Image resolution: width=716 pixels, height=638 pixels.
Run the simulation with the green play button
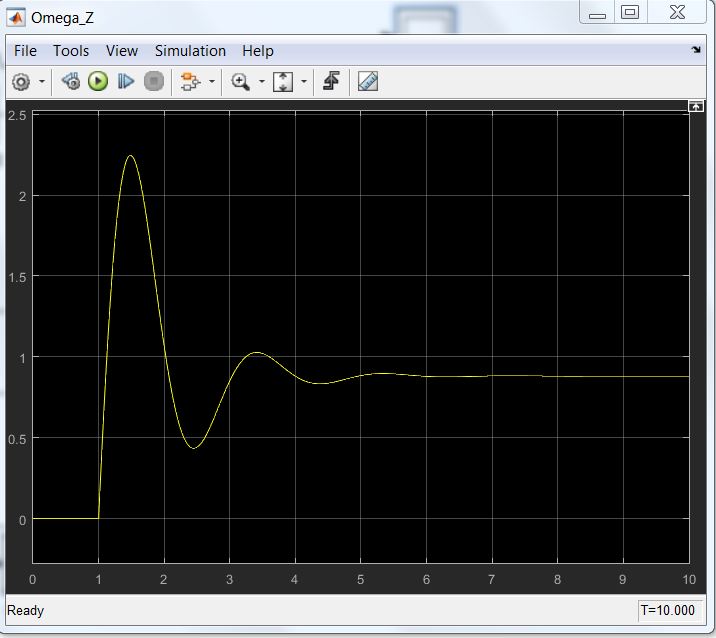coord(98,82)
